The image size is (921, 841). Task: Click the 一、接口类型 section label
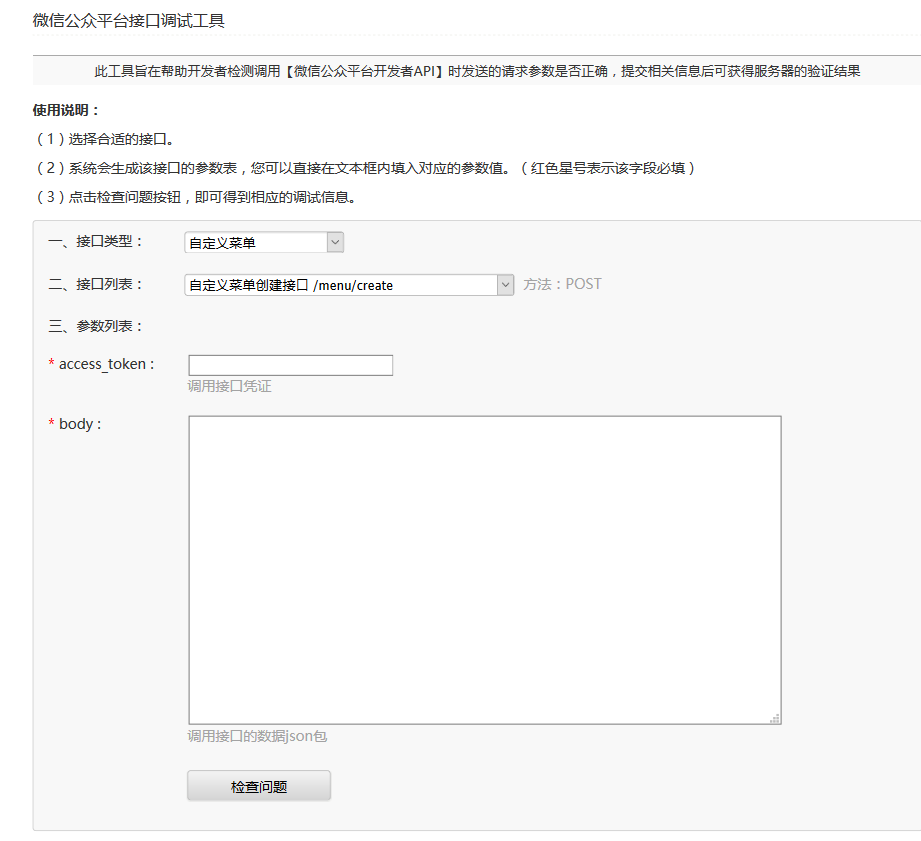tap(96, 242)
